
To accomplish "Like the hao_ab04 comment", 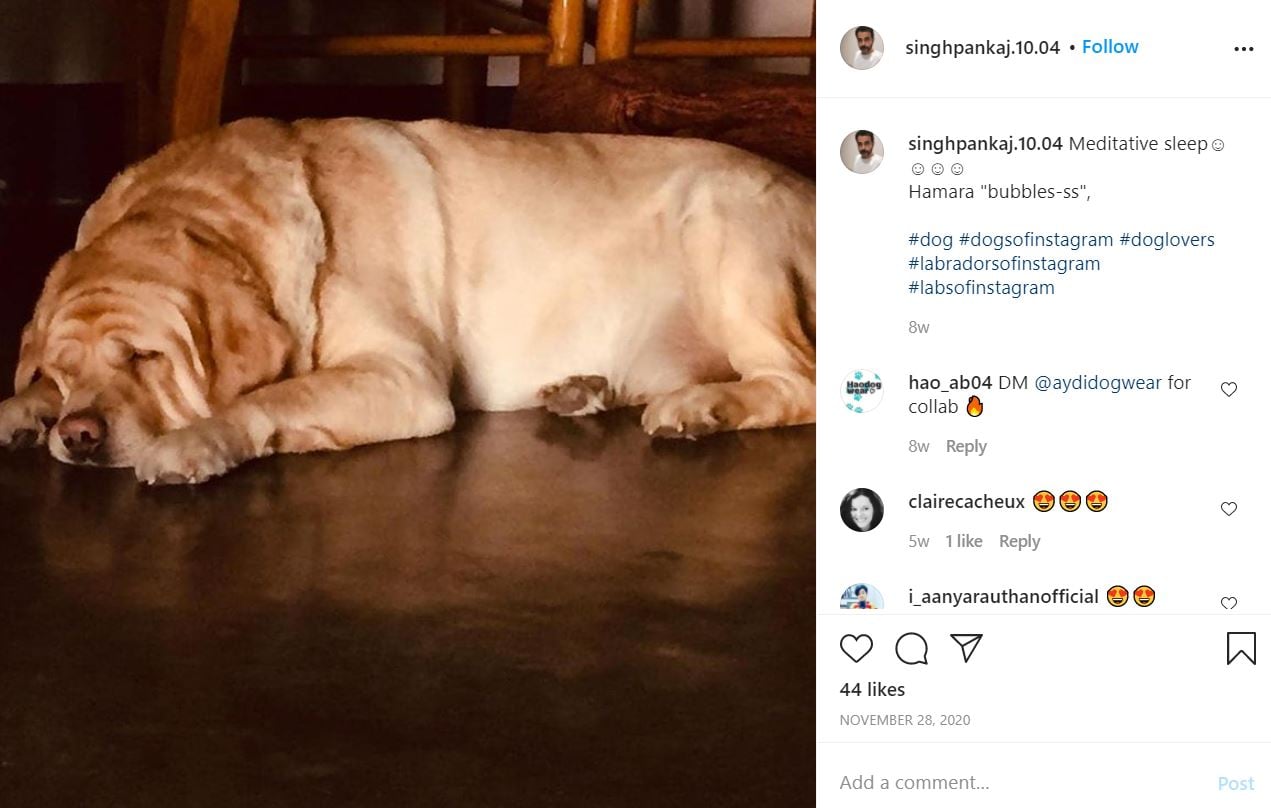I will point(1229,390).
